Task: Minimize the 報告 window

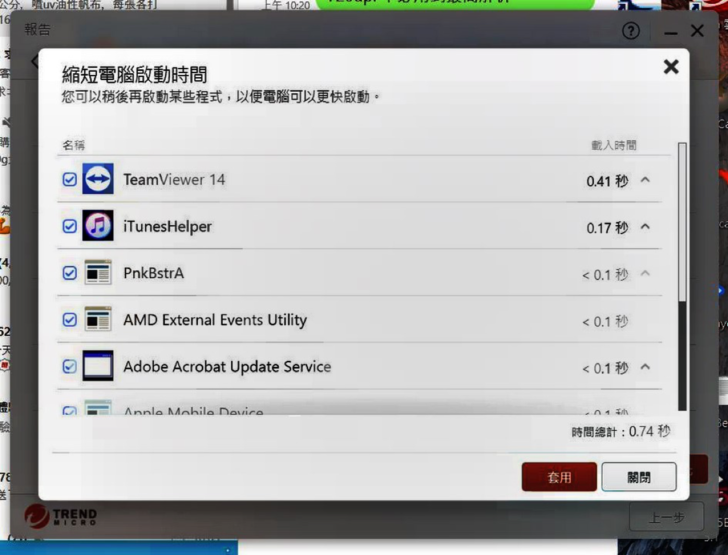Action: tap(670, 33)
